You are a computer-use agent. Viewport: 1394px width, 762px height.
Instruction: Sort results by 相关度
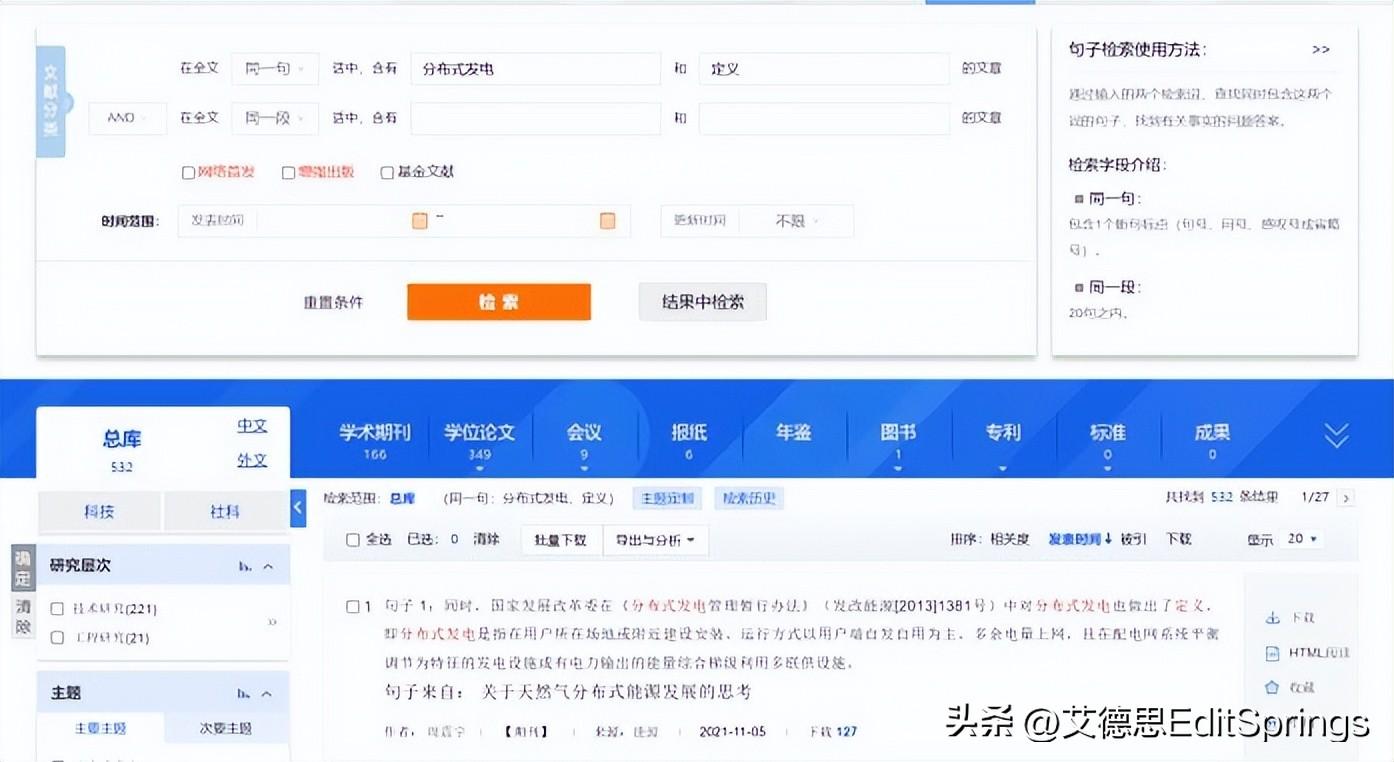coord(1010,539)
